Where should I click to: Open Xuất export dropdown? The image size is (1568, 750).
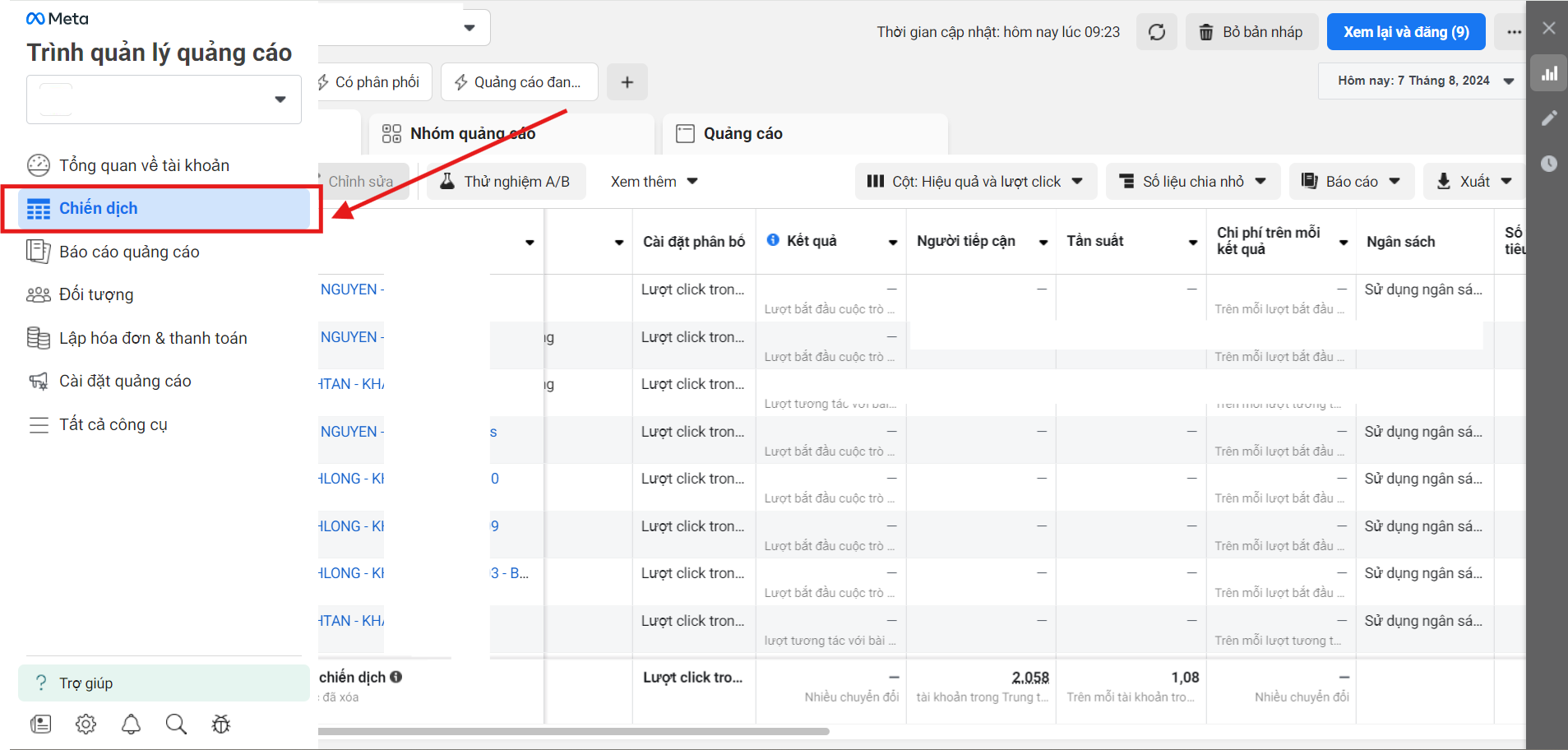1474,182
